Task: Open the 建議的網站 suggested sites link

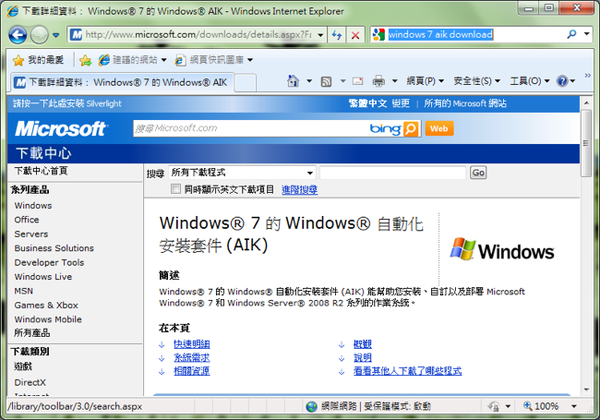Action: (132, 60)
